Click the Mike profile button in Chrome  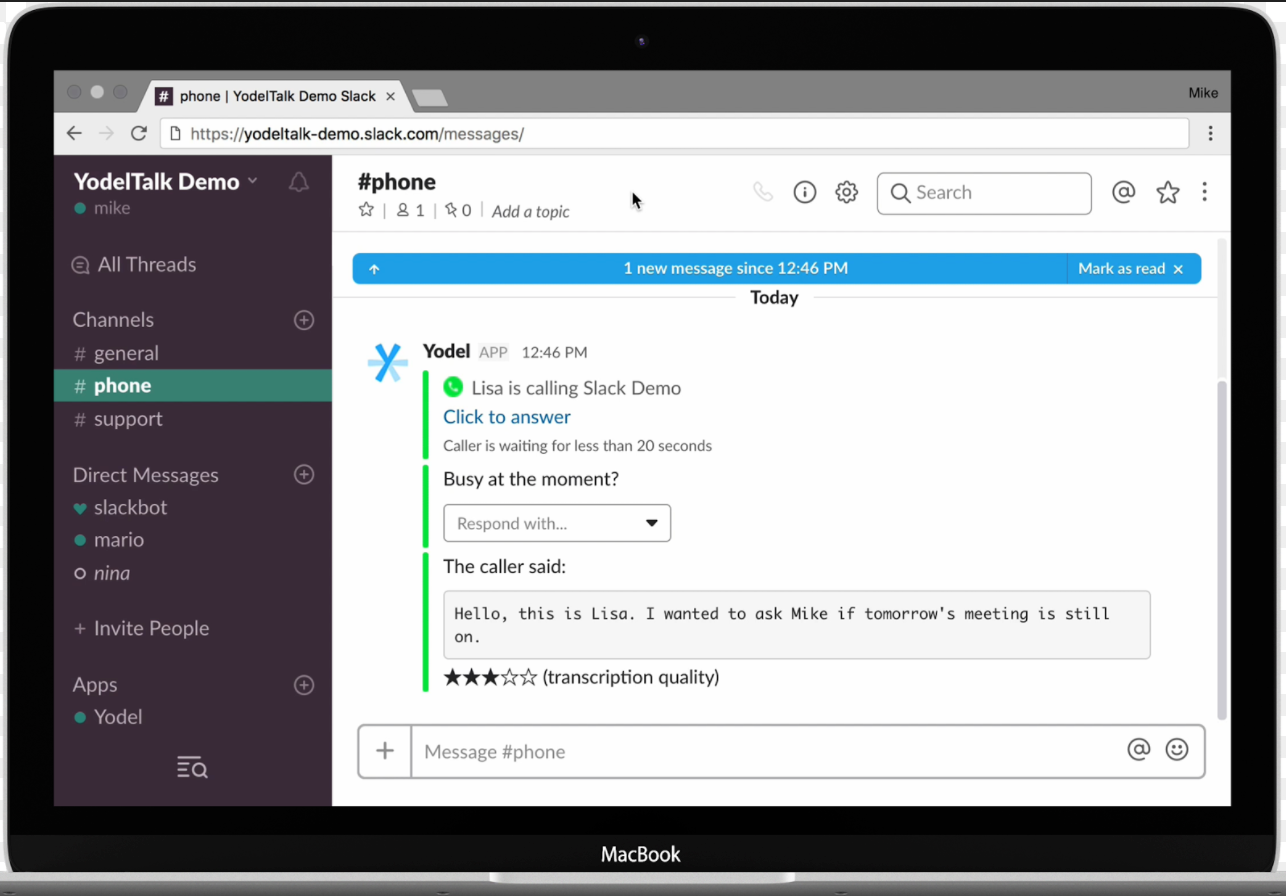coord(1203,93)
